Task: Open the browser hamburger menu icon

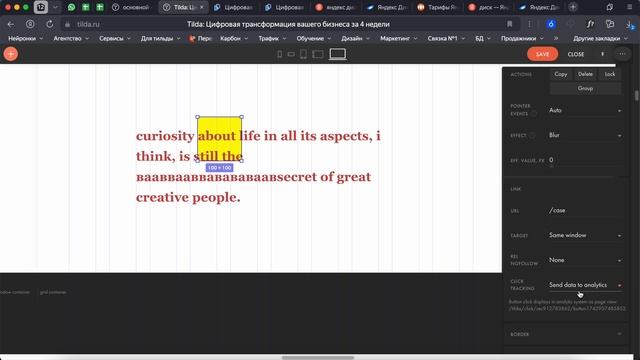Action: (630, 7)
